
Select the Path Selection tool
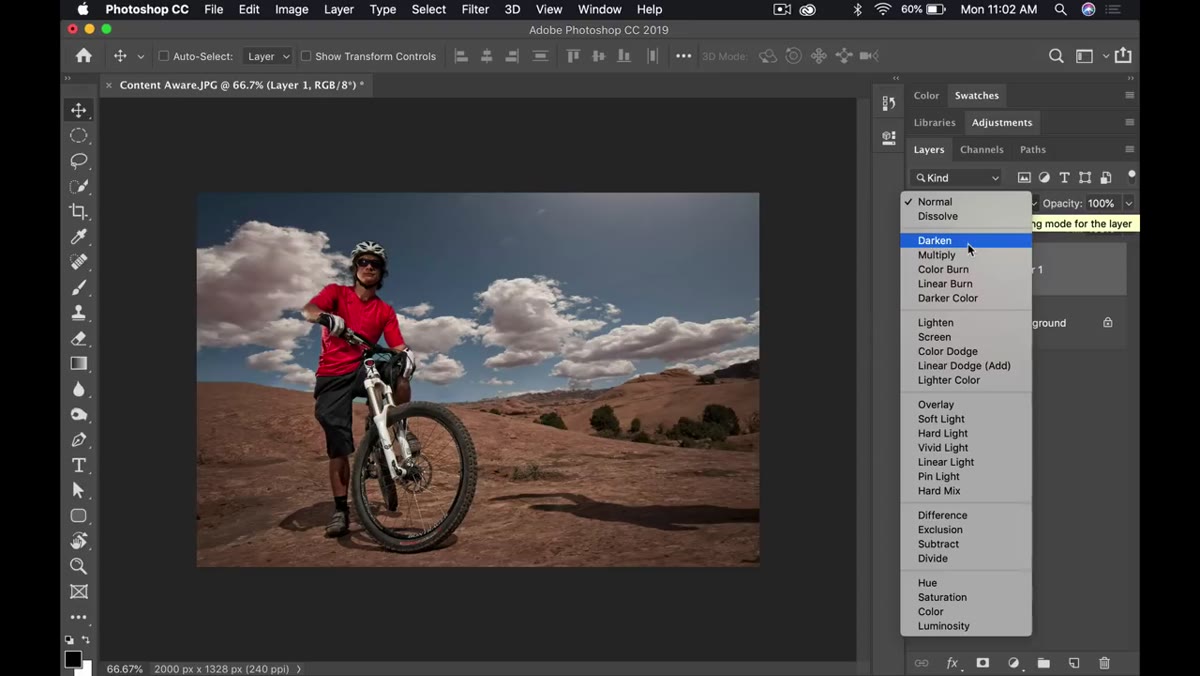78,491
